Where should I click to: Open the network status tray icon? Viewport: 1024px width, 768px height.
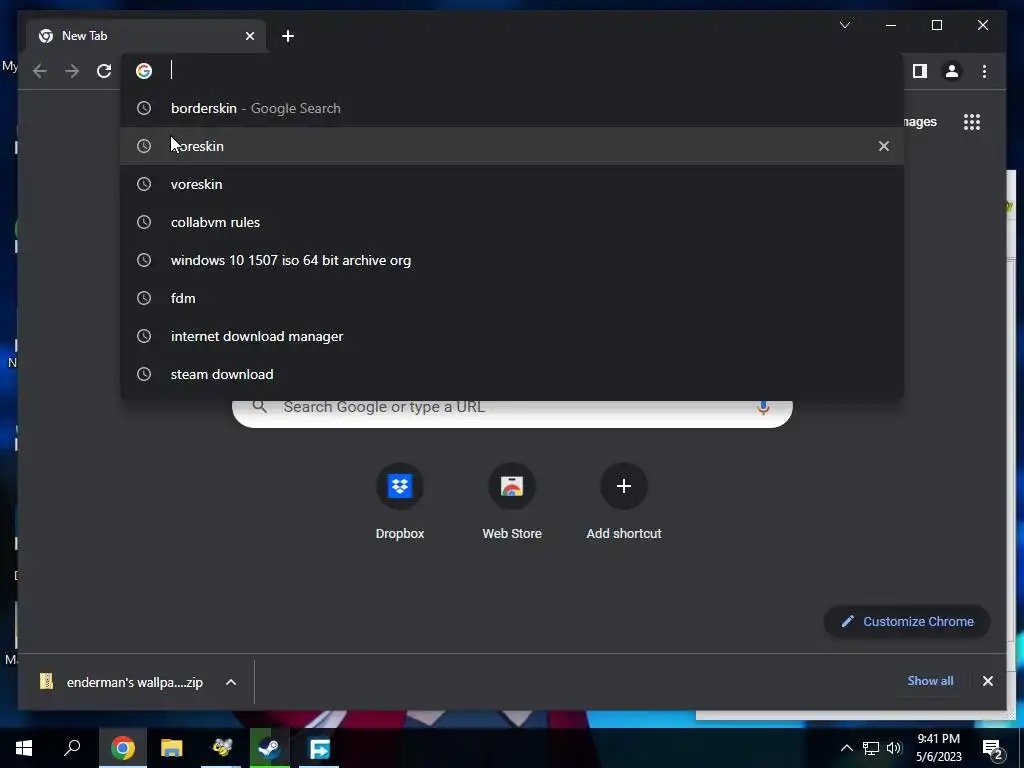click(871, 748)
